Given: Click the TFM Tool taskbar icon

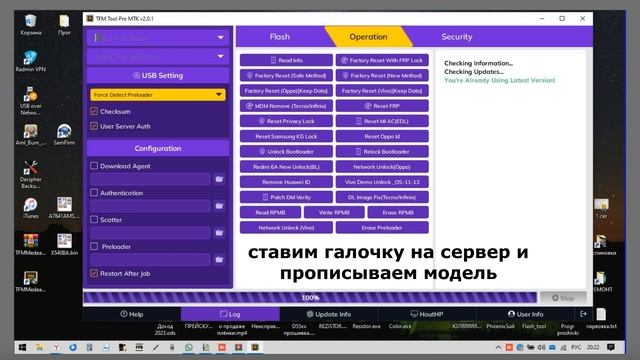Looking at the screenshot, I should 255,347.
